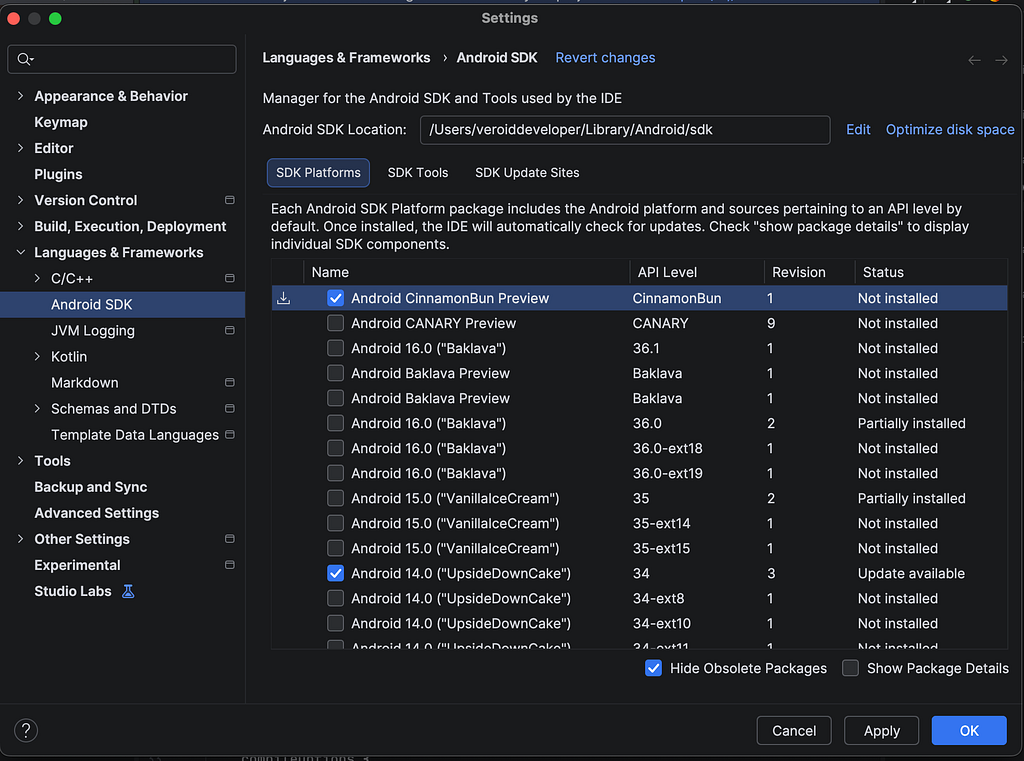Viewport: 1024px width, 761px height.
Task: Click the Cancel button
Action: click(x=793, y=730)
